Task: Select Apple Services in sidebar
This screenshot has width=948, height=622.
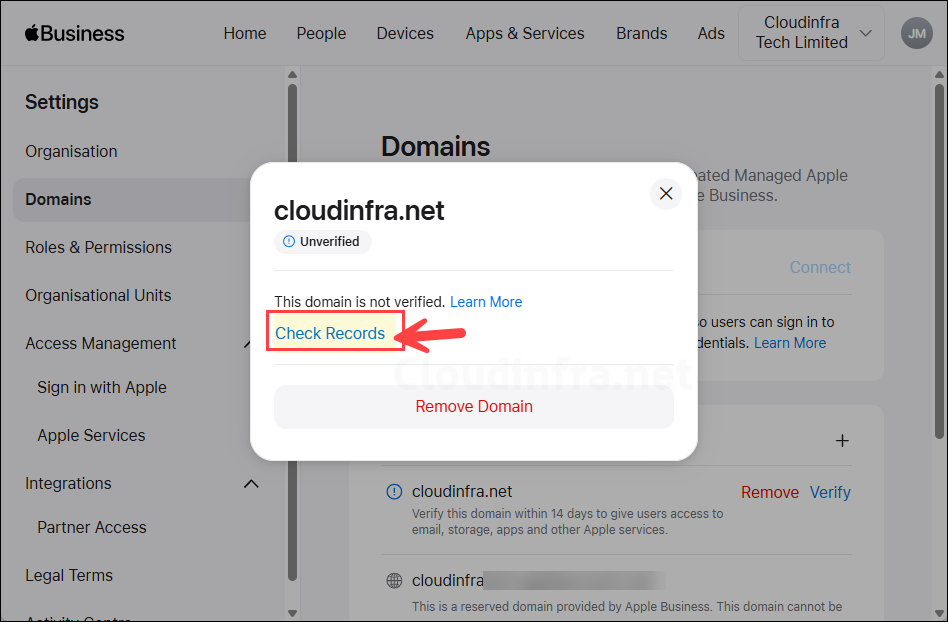Action: point(91,435)
